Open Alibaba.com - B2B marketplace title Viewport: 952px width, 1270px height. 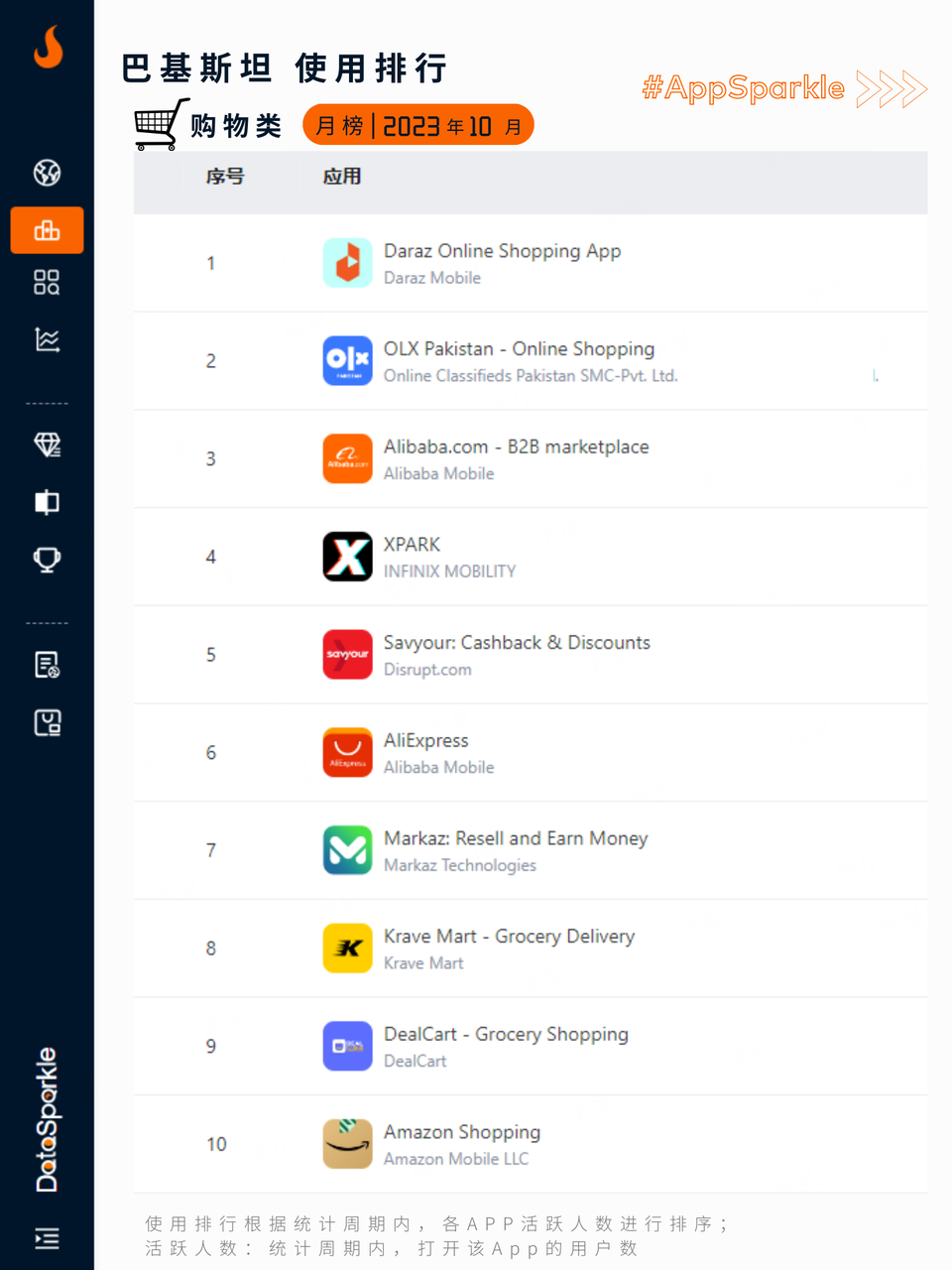coord(516,446)
